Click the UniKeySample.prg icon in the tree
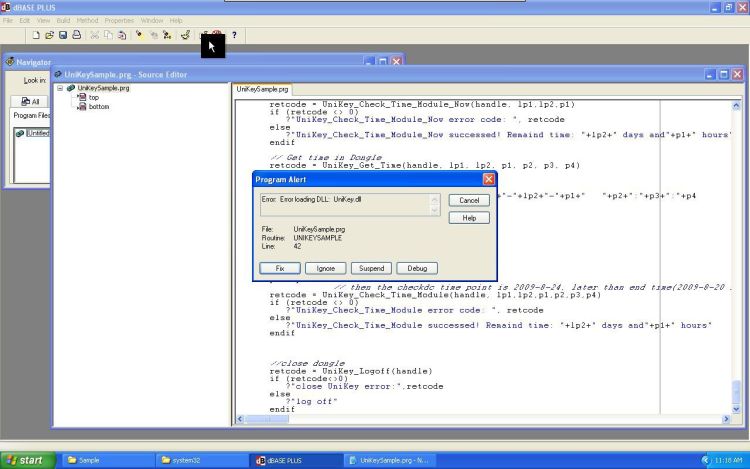The height and width of the screenshot is (469, 750). (x=71, y=88)
